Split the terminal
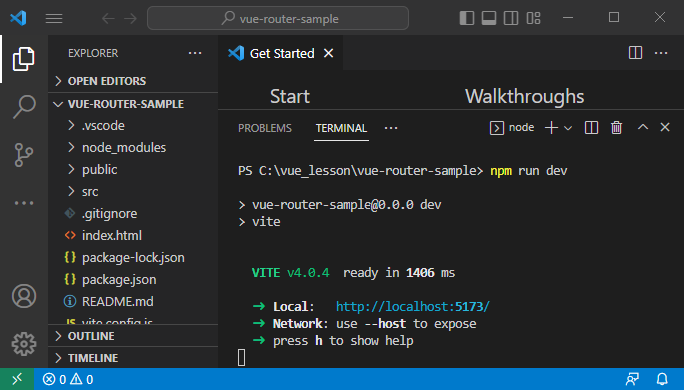684x390 pixels. 591,127
